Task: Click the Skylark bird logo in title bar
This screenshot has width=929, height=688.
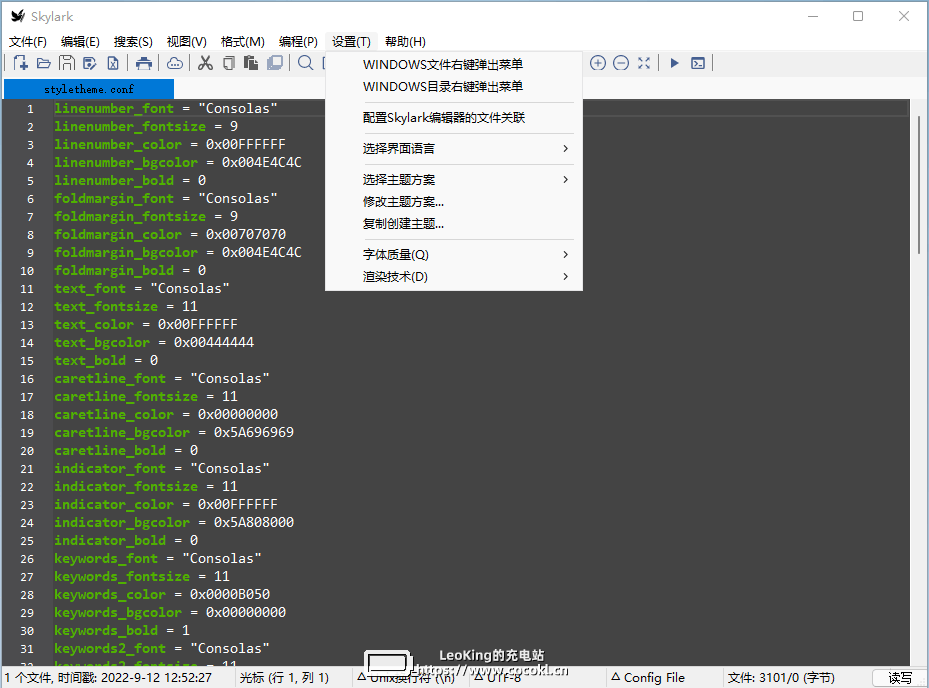Action: click(18, 16)
